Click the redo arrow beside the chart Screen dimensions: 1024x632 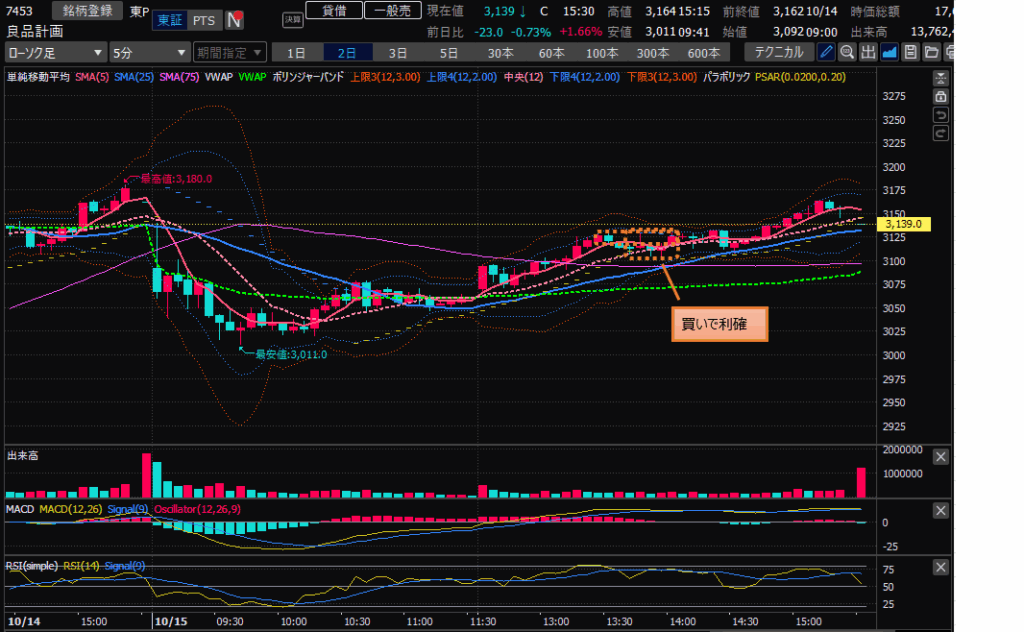point(940,133)
